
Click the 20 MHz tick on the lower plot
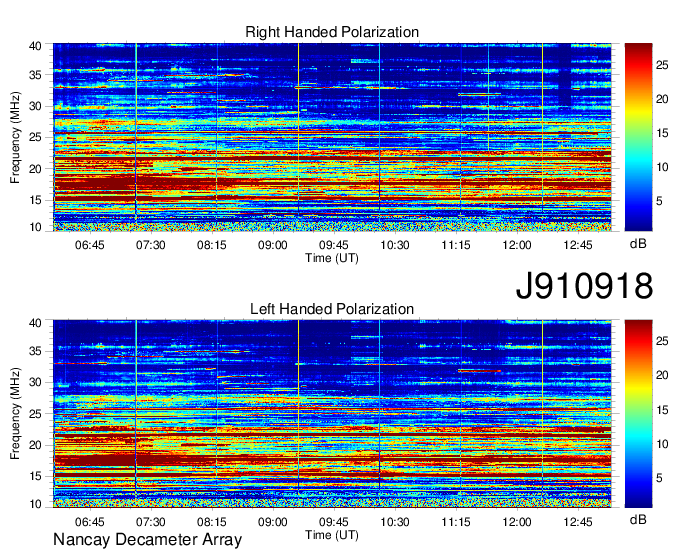[x=35, y=445]
